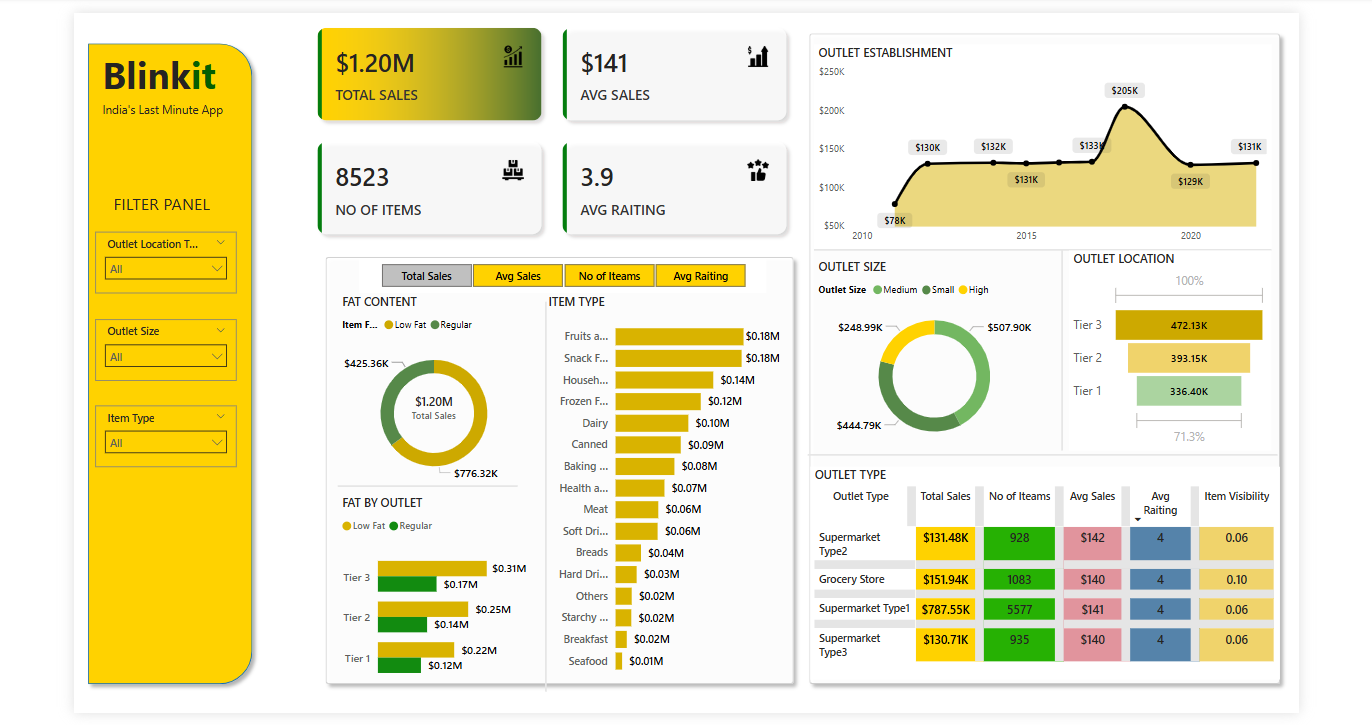Click the $205K peak data point
This screenshot has width=1372, height=725.
tap(1125, 106)
